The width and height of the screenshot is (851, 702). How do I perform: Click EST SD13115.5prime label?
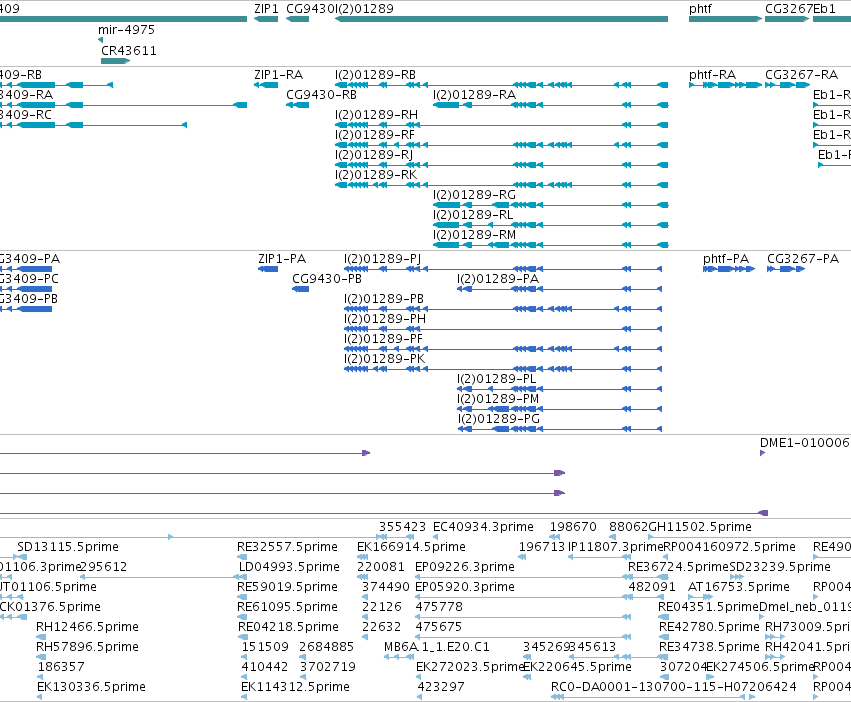(68, 547)
